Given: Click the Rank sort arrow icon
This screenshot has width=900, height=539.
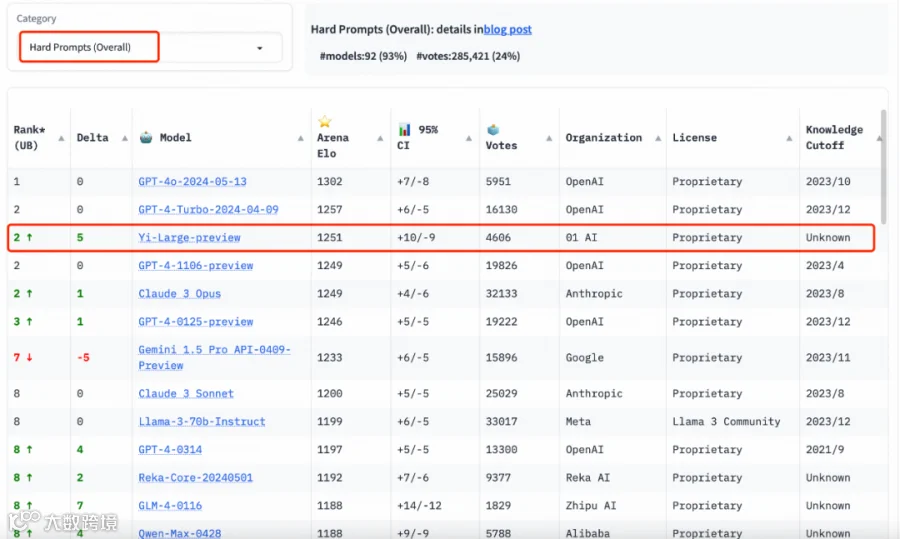Looking at the screenshot, I should 61,138.
